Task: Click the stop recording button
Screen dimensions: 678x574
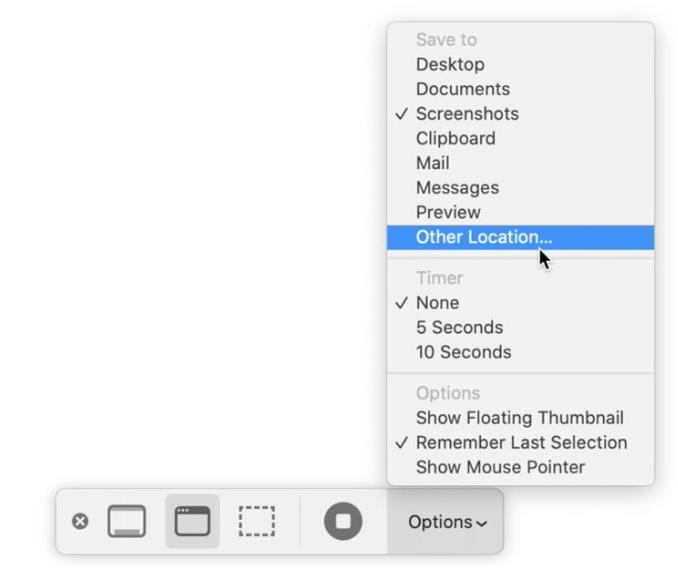Action: [x=343, y=521]
